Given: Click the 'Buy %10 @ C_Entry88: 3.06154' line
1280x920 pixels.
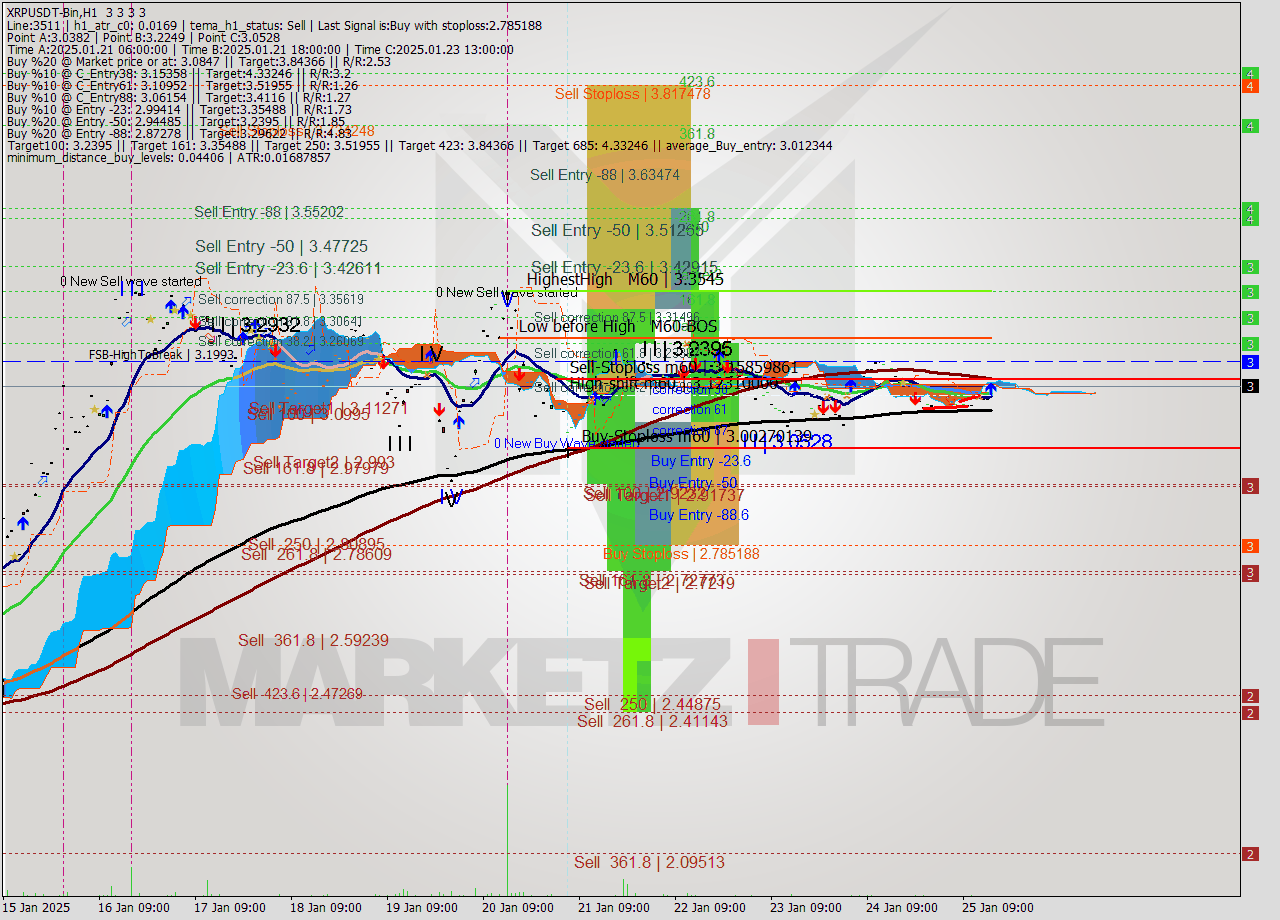Looking at the screenshot, I should [178, 97].
